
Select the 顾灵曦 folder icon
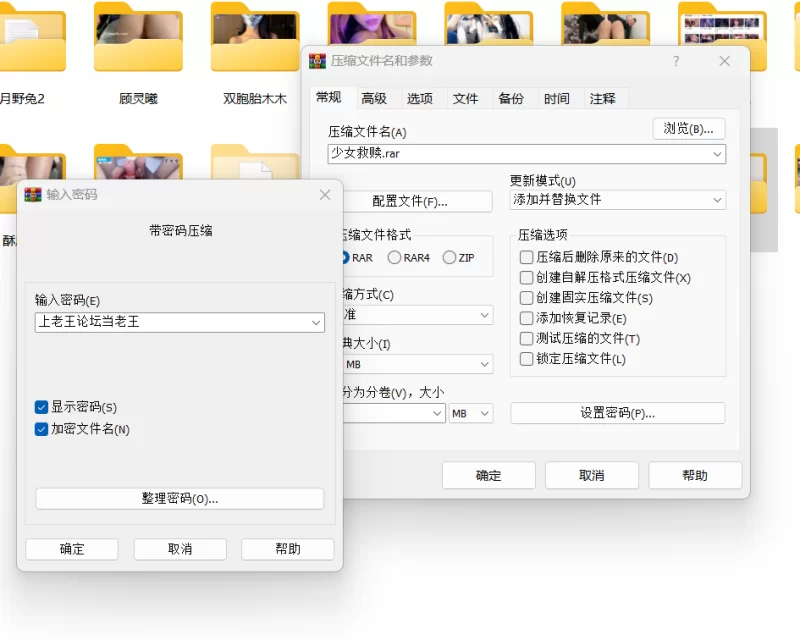click(x=138, y=40)
